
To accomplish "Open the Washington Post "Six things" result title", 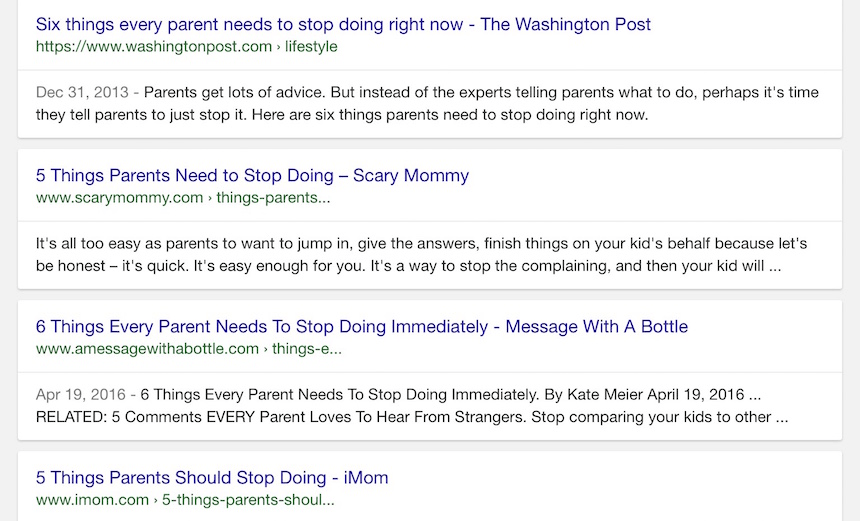I will point(343,24).
